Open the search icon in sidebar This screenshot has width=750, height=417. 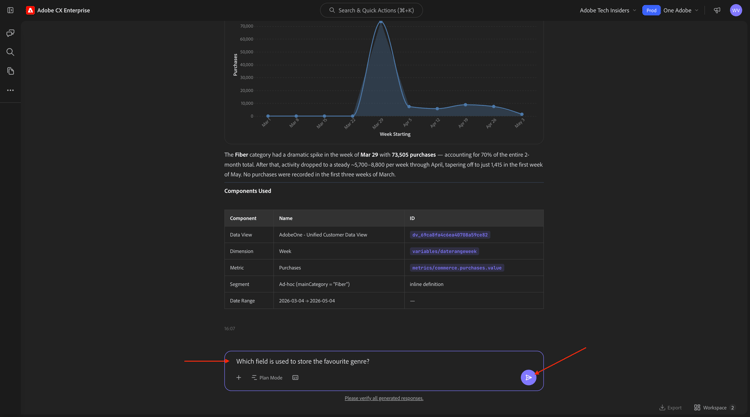[10, 52]
